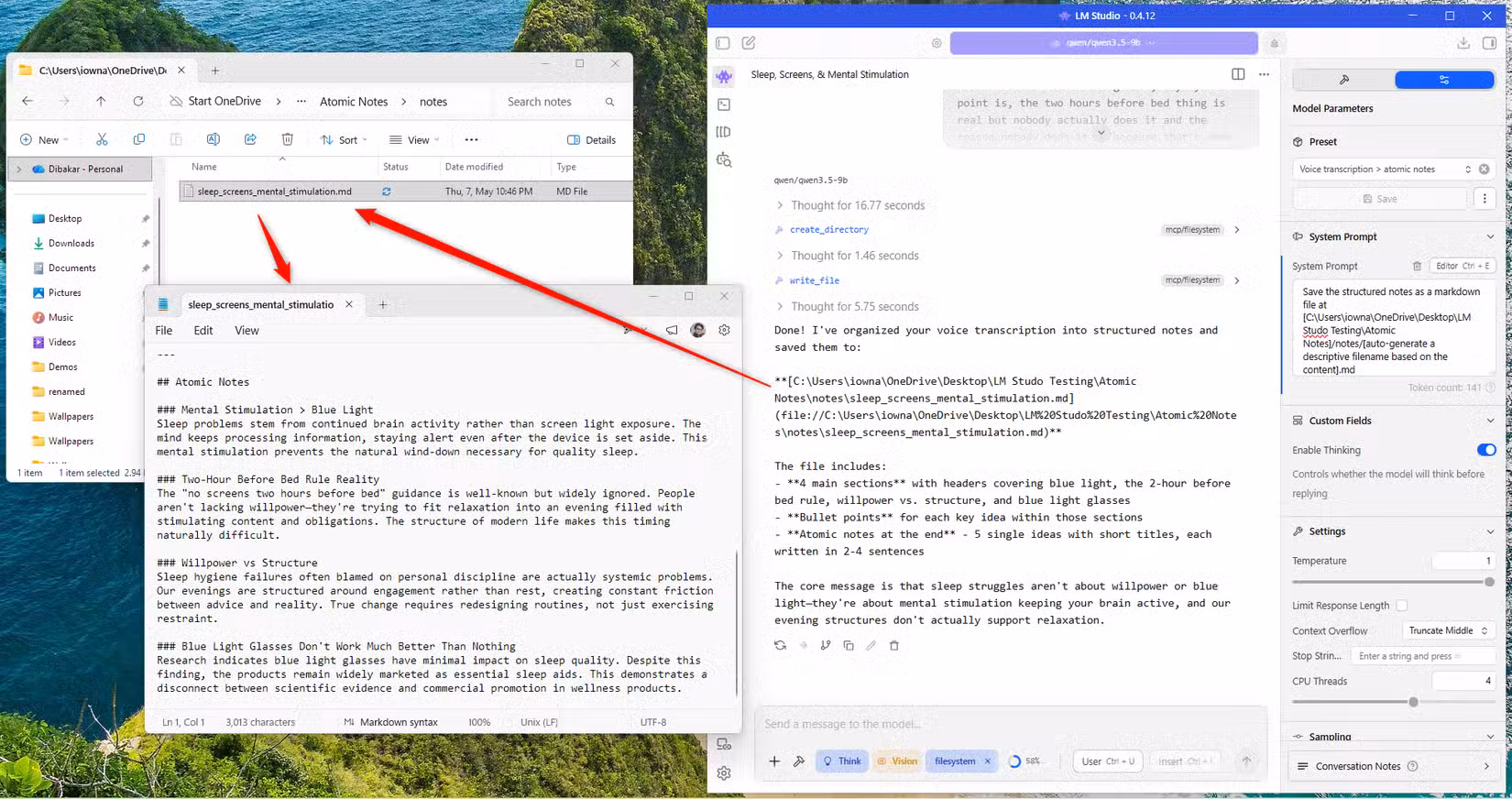This screenshot has height=799, width=1512.
Task: Open the New dropdown in File Explorer
Action: pos(44,139)
